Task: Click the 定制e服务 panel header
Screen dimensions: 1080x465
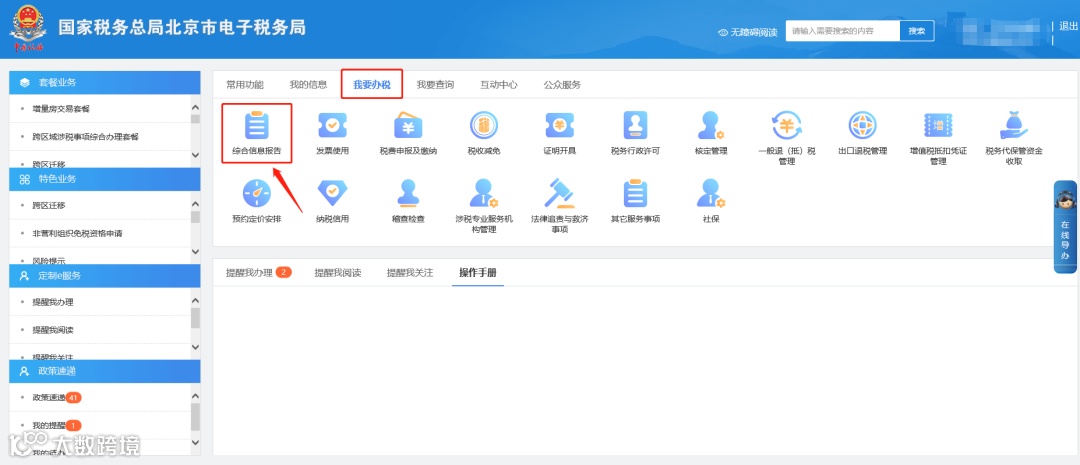Action: point(105,276)
